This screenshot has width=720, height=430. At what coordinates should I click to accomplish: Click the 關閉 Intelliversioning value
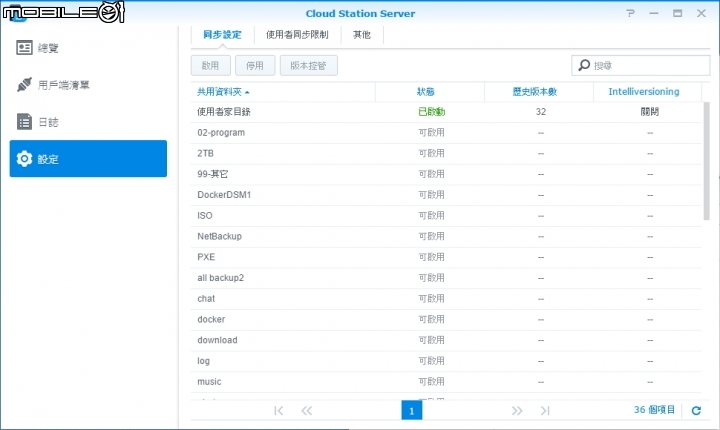pyautogui.click(x=649, y=112)
